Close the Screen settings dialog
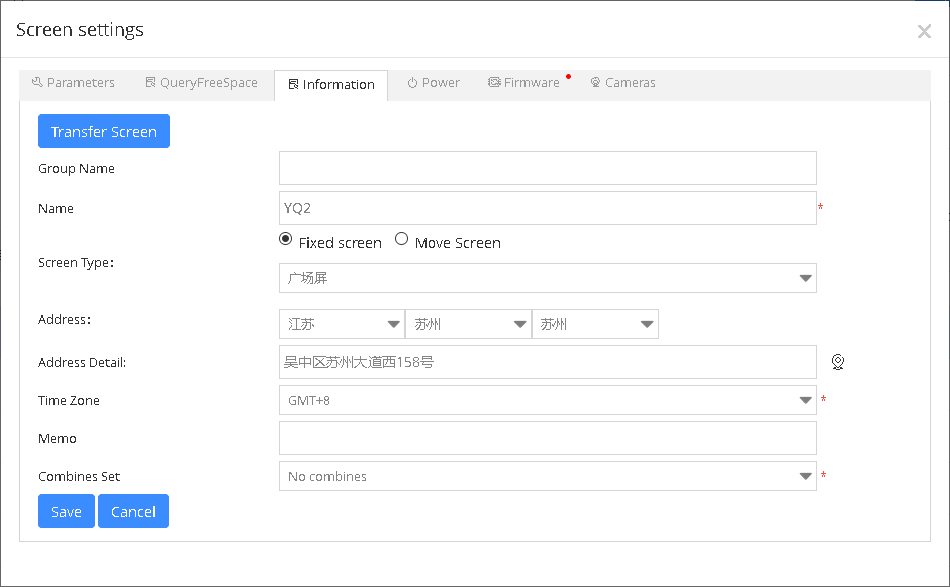The height and width of the screenshot is (587, 950). [924, 31]
